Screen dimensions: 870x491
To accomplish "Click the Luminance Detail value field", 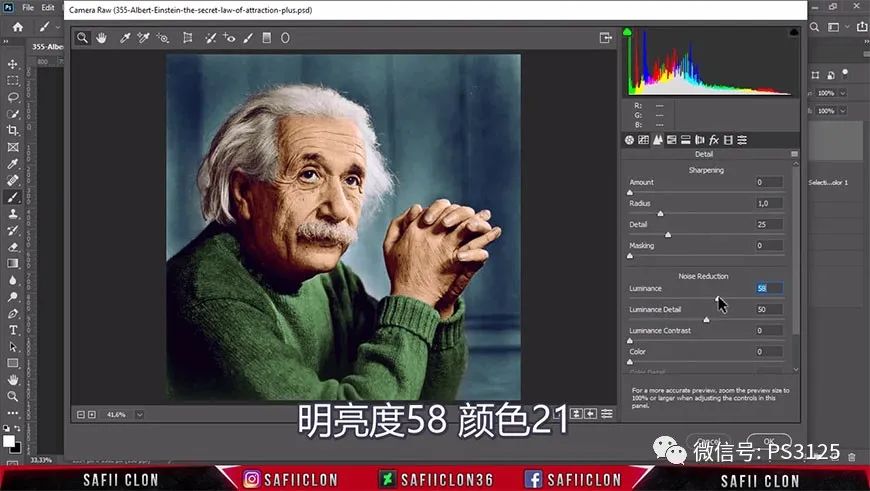I will click(769, 309).
